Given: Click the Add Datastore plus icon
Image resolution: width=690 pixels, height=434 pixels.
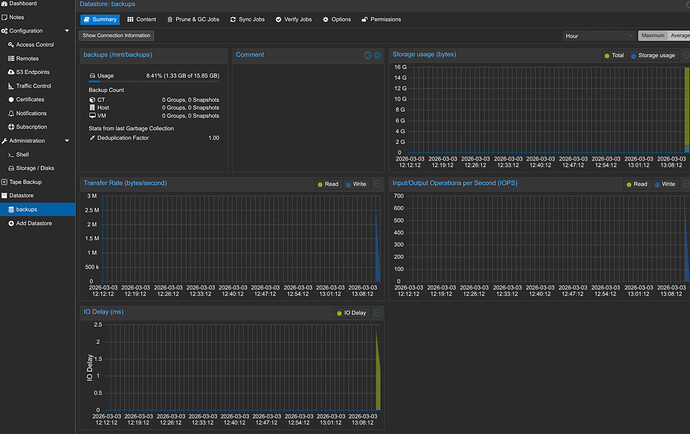Looking at the screenshot, I should [x=11, y=223].
